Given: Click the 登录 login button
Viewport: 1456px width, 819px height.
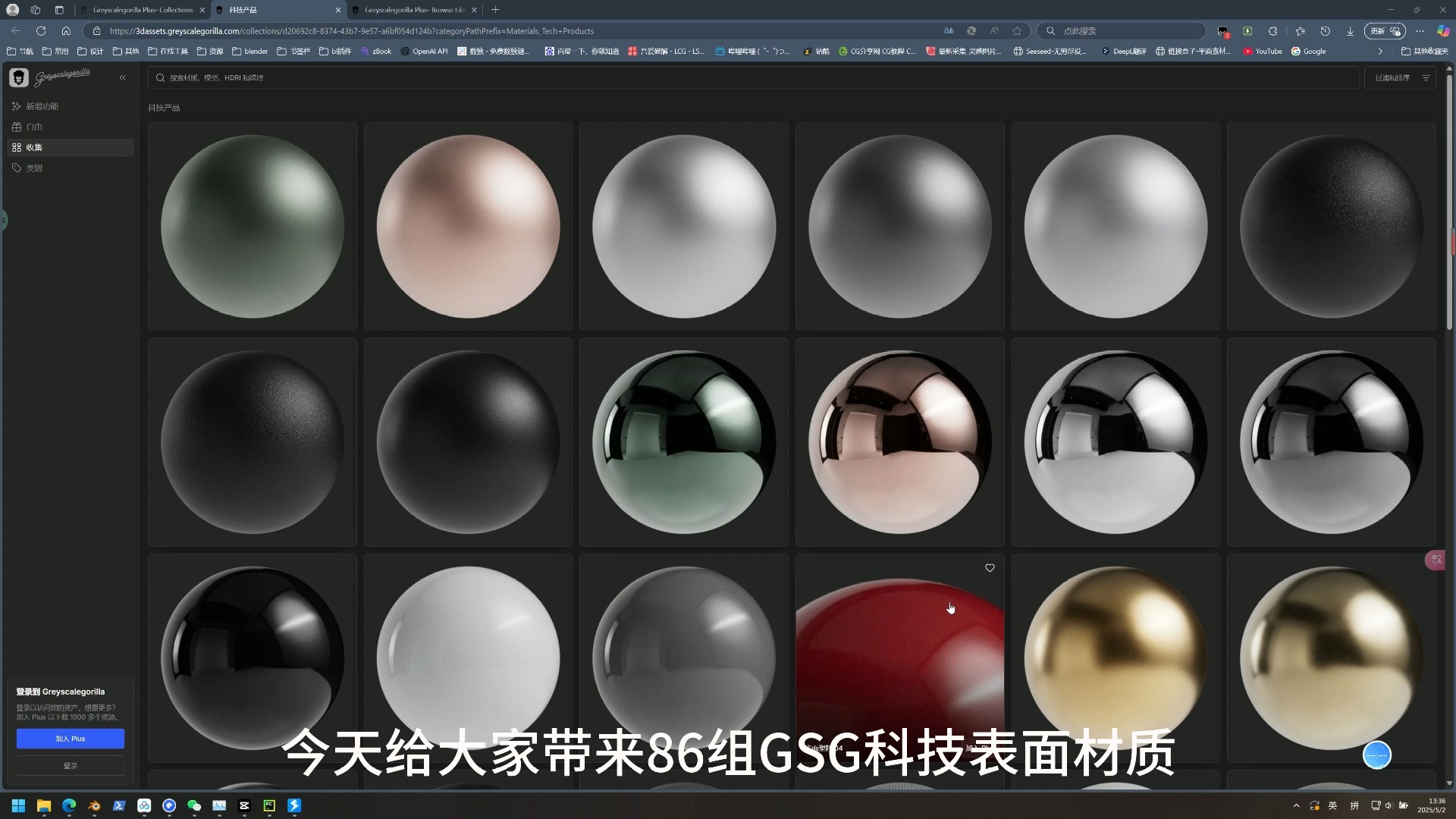Looking at the screenshot, I should coord(71,766).
